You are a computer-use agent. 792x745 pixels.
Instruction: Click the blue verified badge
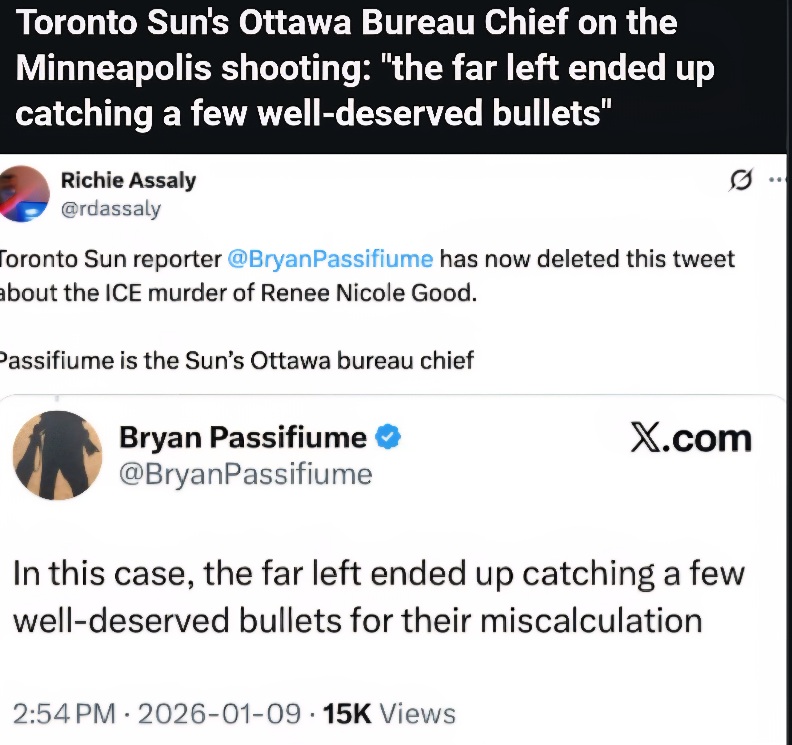pyautogui.click(x=388, y=437)
